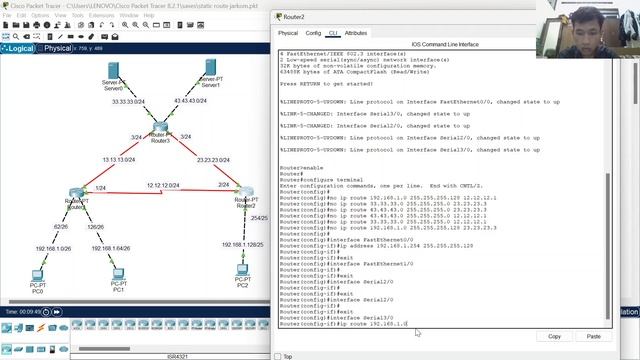640x360 pixels.
Task: Click the 192.168.1.128/25 label
Action: [x=242, y=245]
